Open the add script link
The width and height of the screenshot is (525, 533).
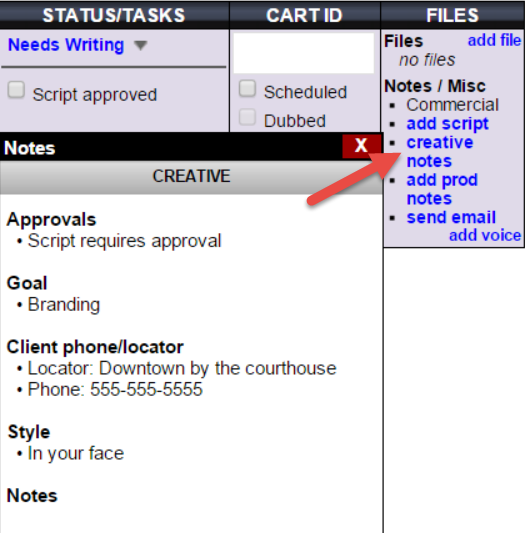tap(447, 124)
